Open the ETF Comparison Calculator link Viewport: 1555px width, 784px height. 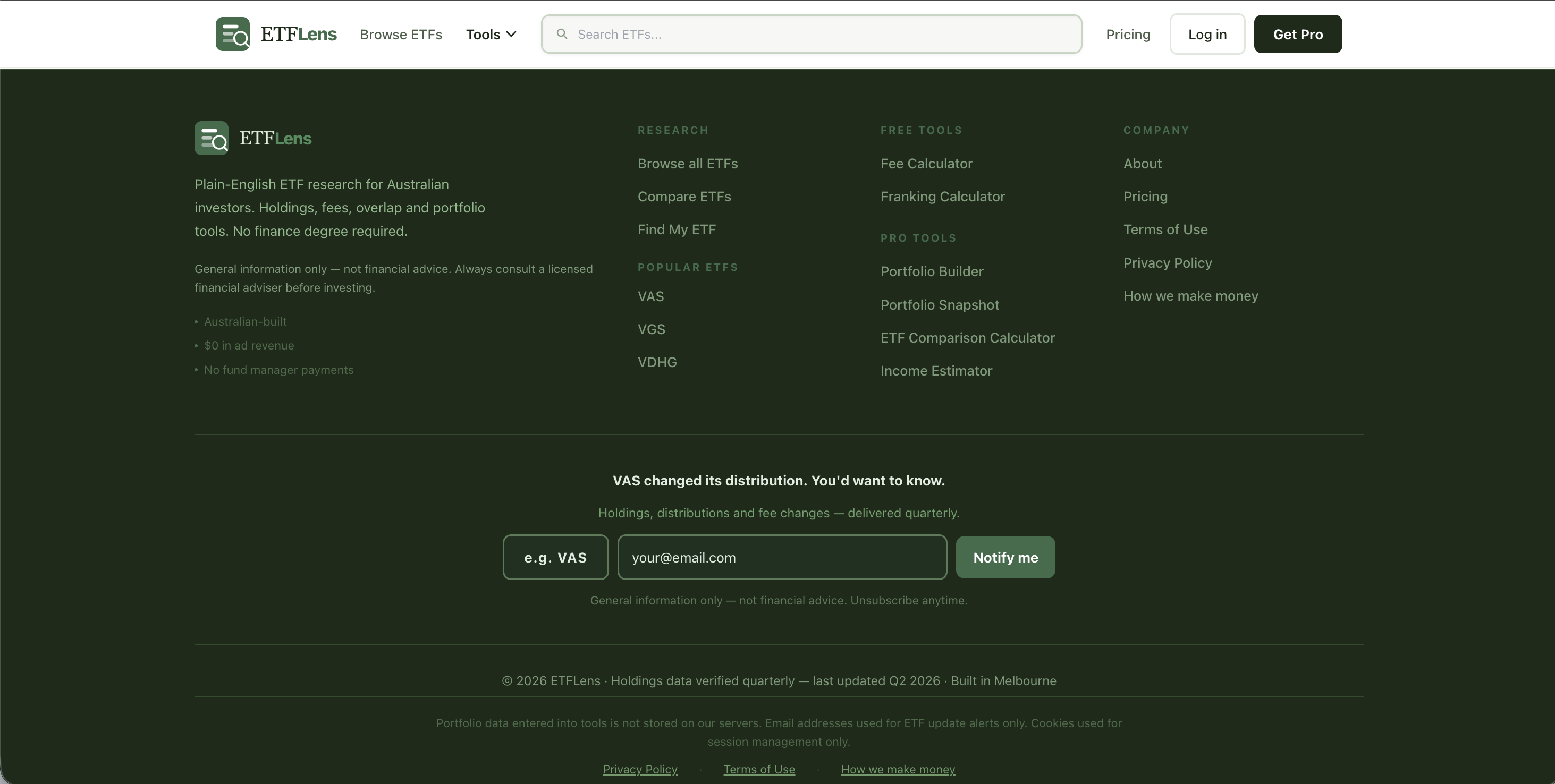(968, 338)
